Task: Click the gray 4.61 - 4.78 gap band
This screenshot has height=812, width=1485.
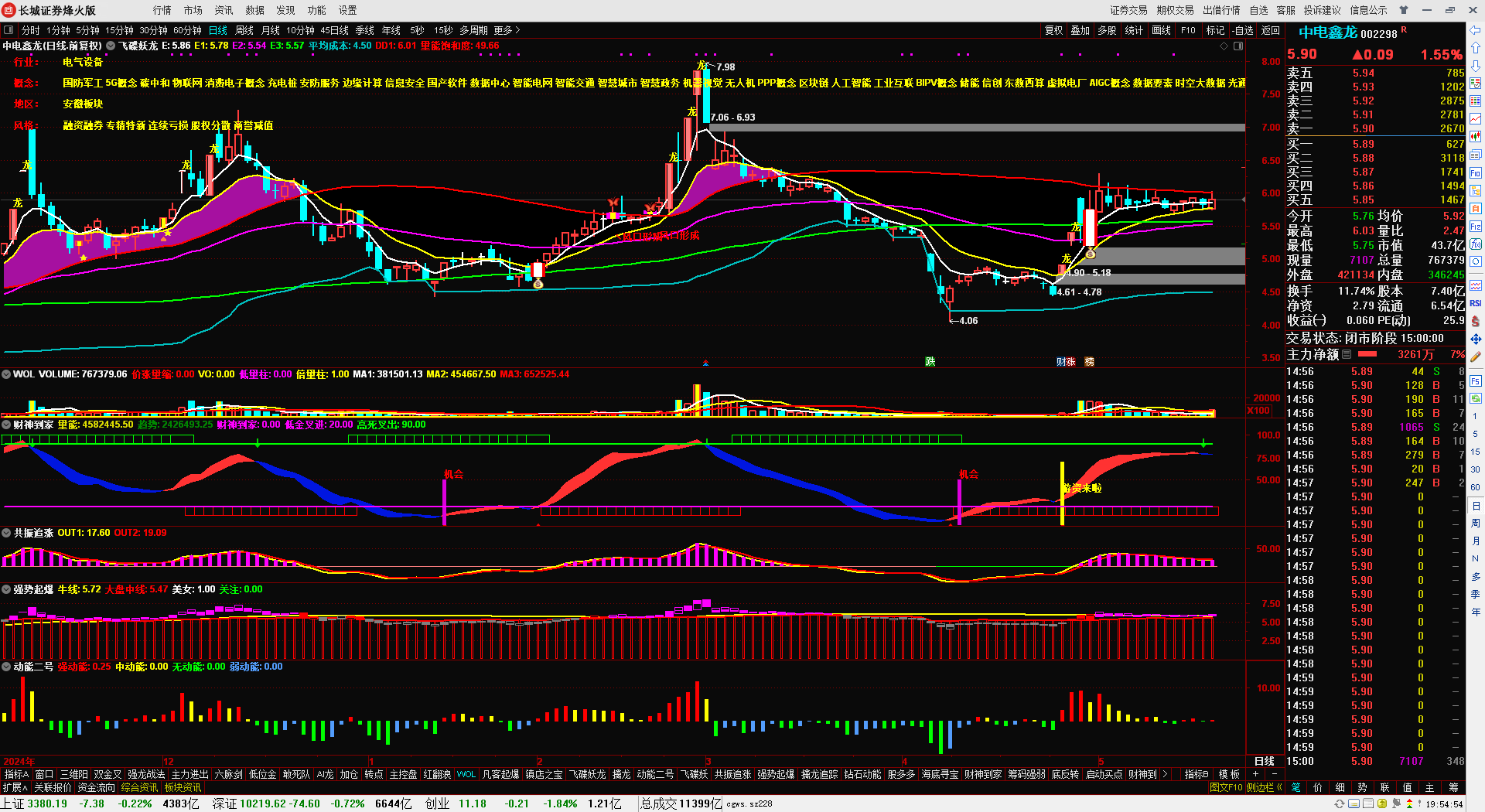Action: [1151, 279]
